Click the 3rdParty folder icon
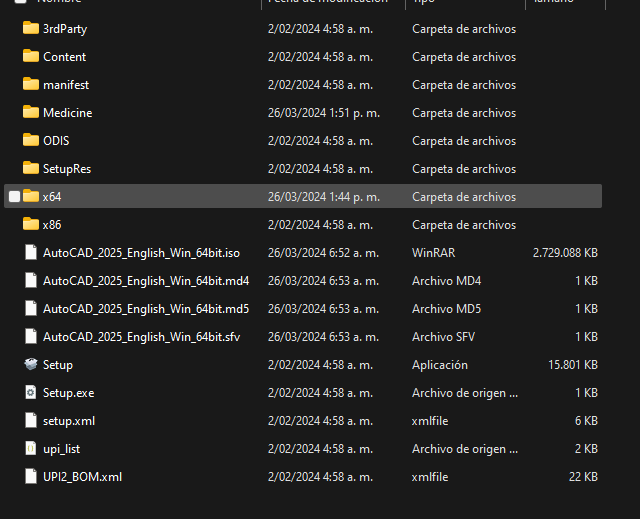Image resolution: width=640 pixels, height=519 pixels. click(x=31, y=29)
